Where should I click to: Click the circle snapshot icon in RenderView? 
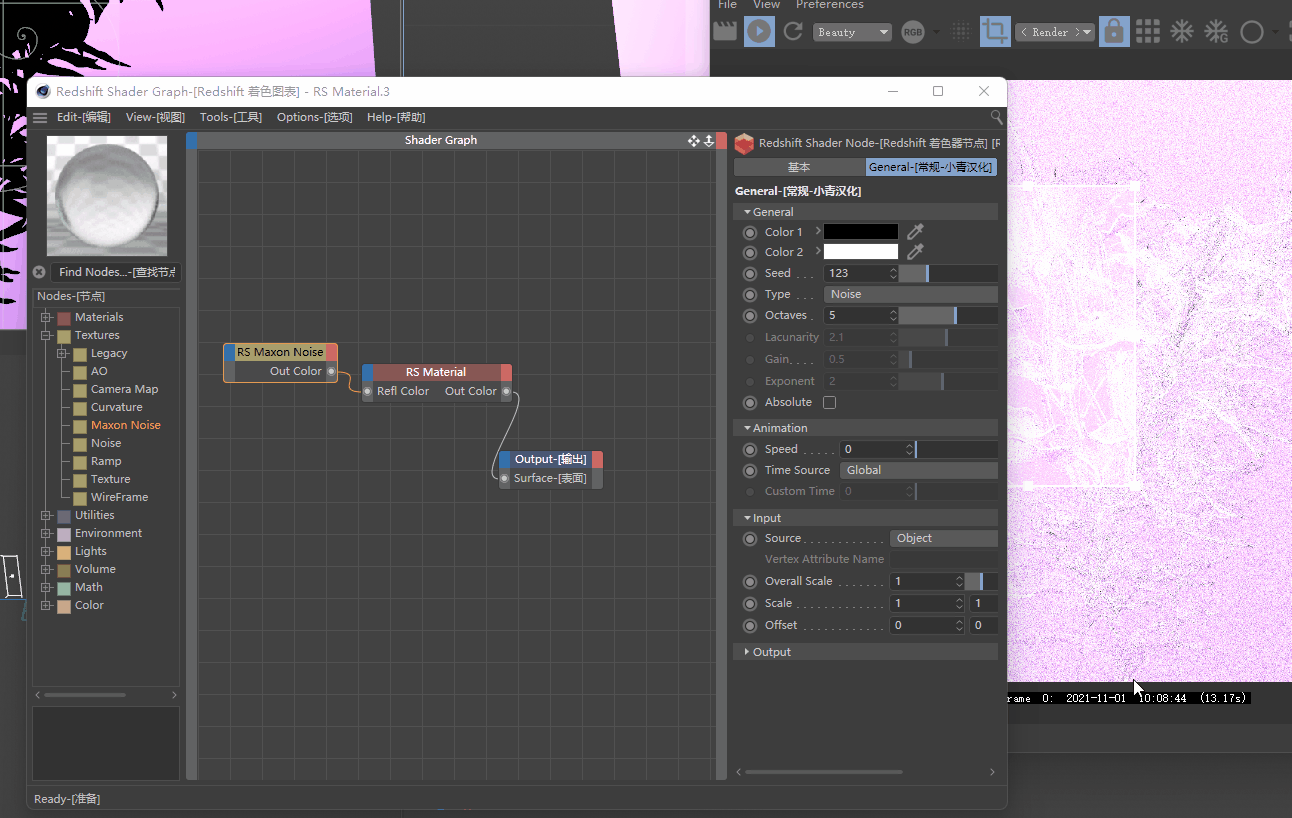pyautogui.click(x=1252, y=32)
